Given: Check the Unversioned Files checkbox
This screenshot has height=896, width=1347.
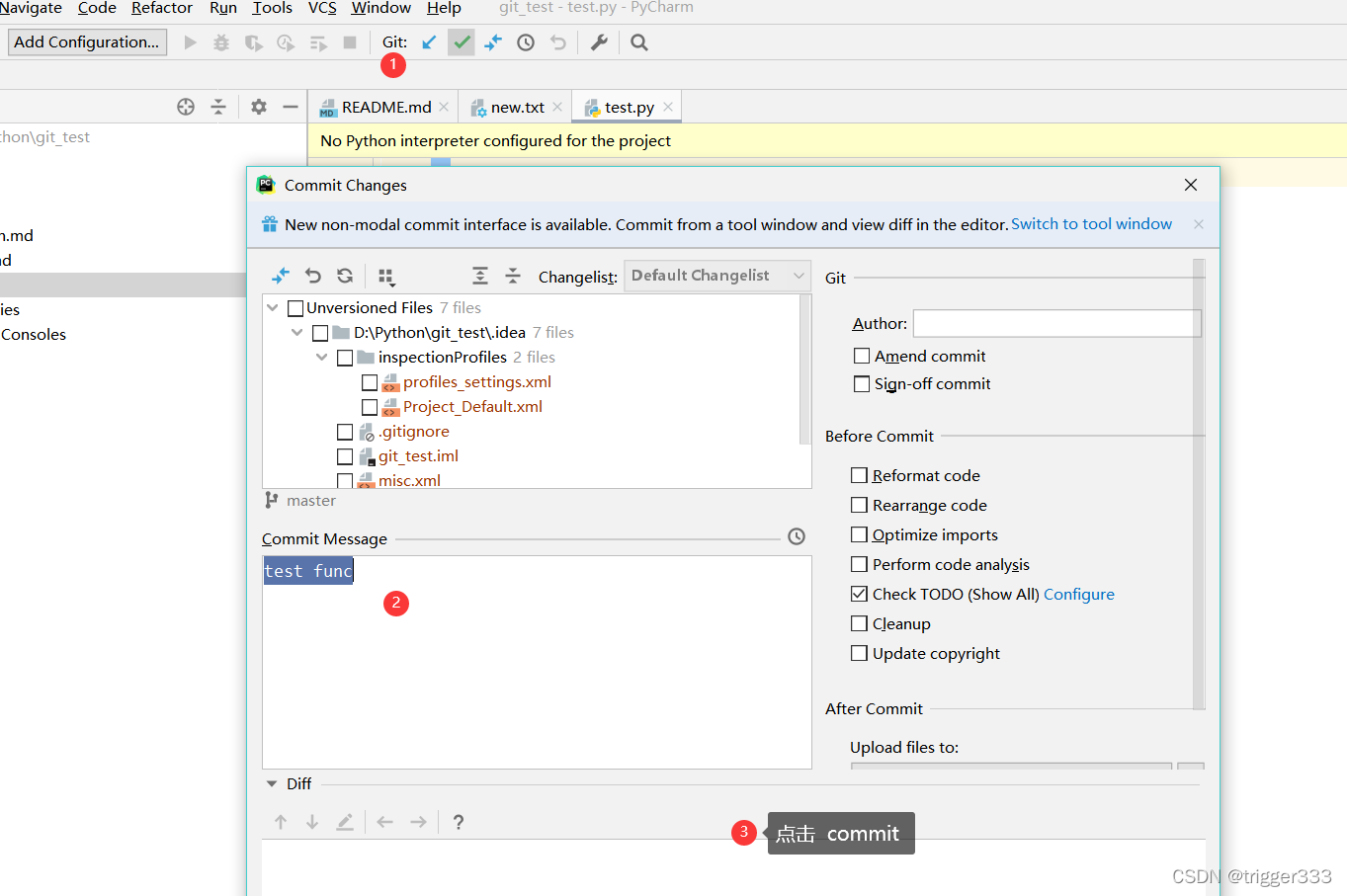Looking at the screenshot, I should point(295,308).
